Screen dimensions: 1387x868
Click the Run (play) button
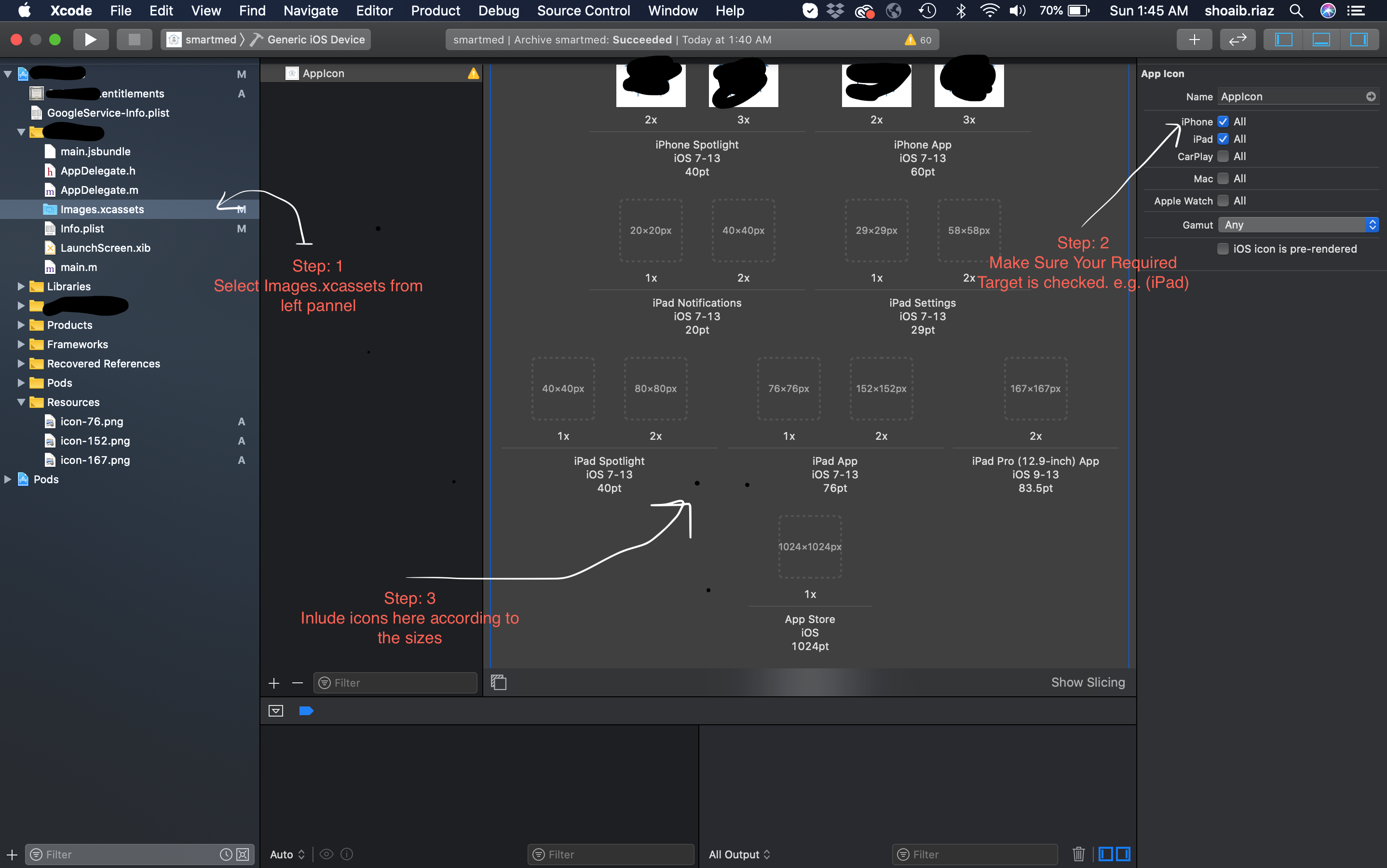click(90, 40)
